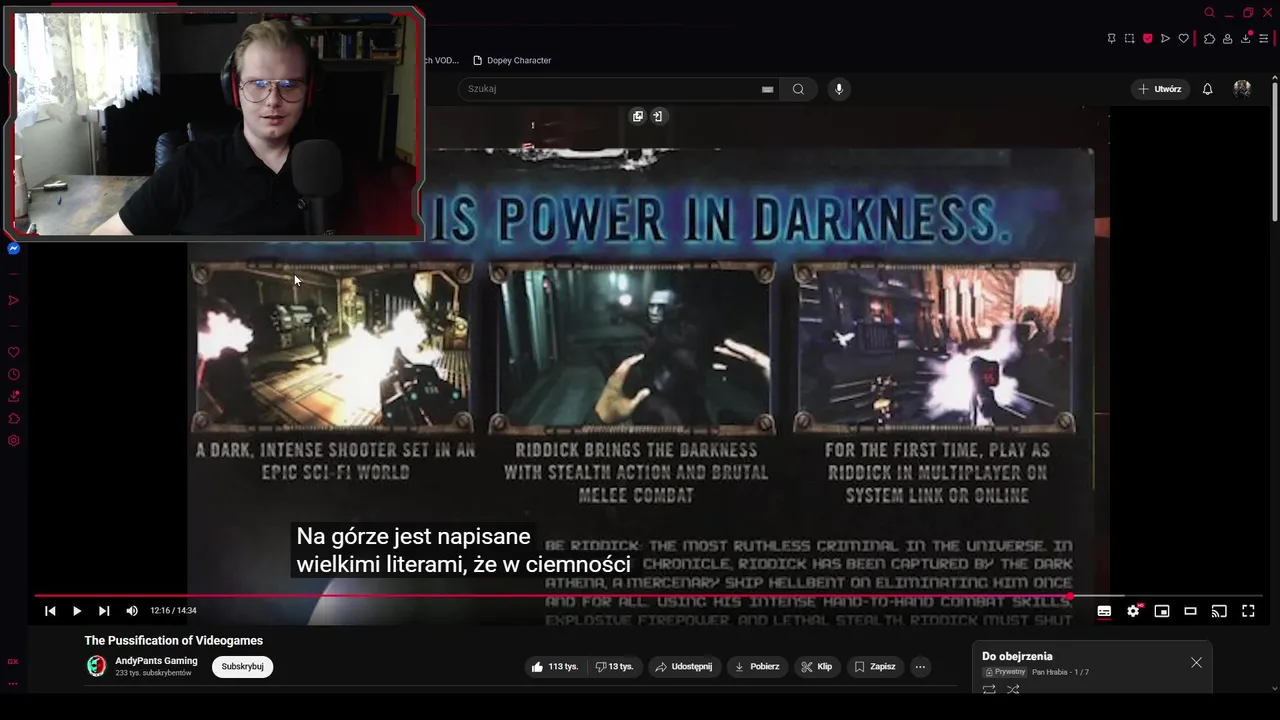The image size is (1280, 720).
Task: Open video settings gear with HD badge
Action: click(1133, 611)
